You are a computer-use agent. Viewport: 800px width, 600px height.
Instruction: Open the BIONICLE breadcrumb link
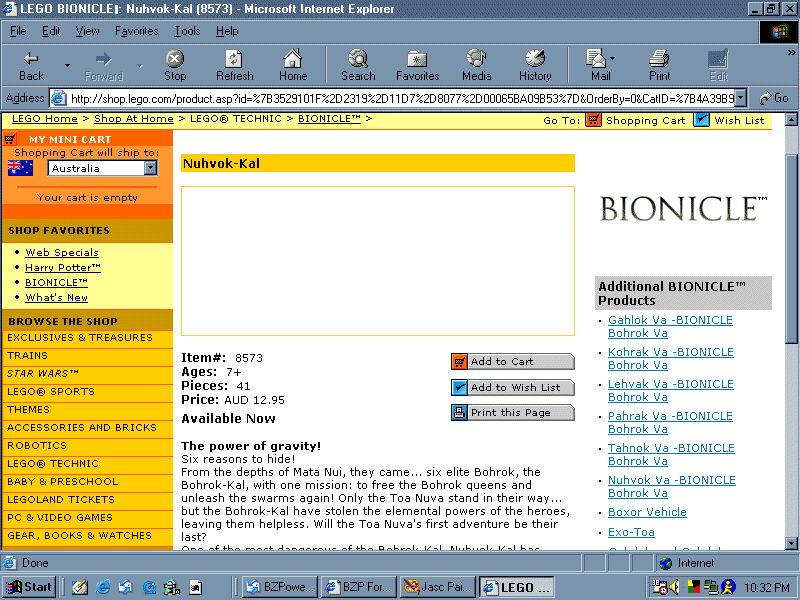(329, 119)
